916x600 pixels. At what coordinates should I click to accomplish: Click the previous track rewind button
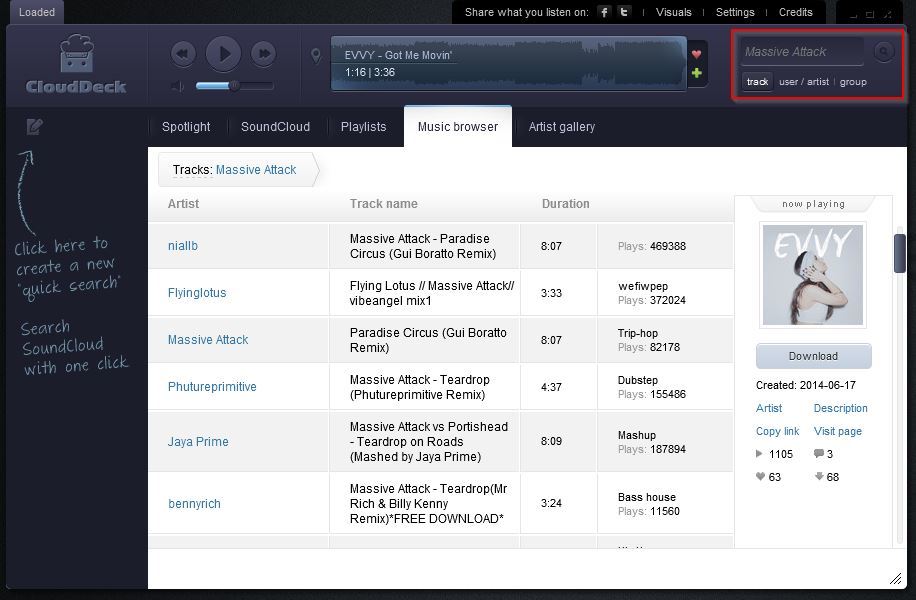(183, 54)
